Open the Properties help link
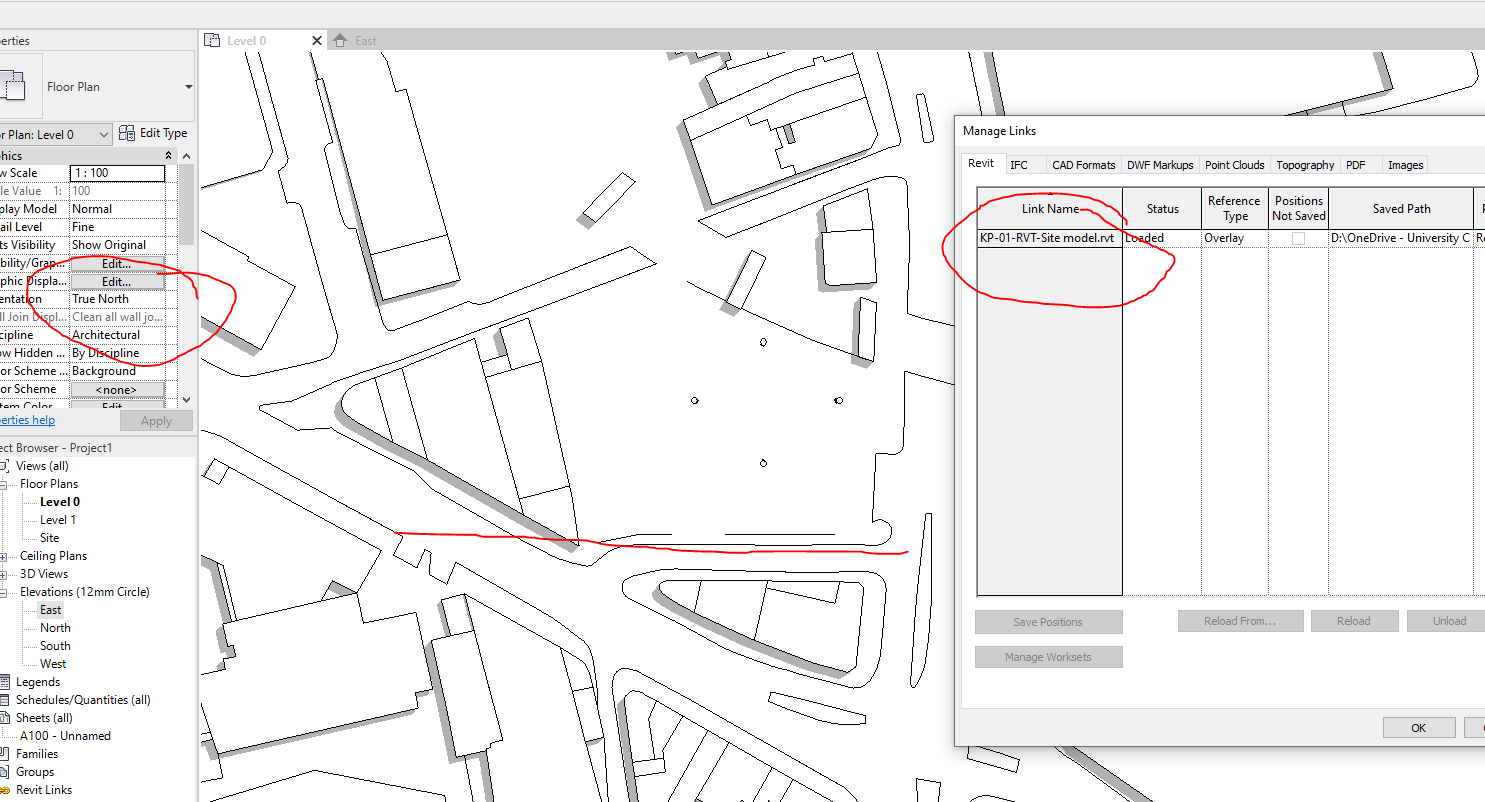This screenshot has height=802, width=1485. point(27,420)
